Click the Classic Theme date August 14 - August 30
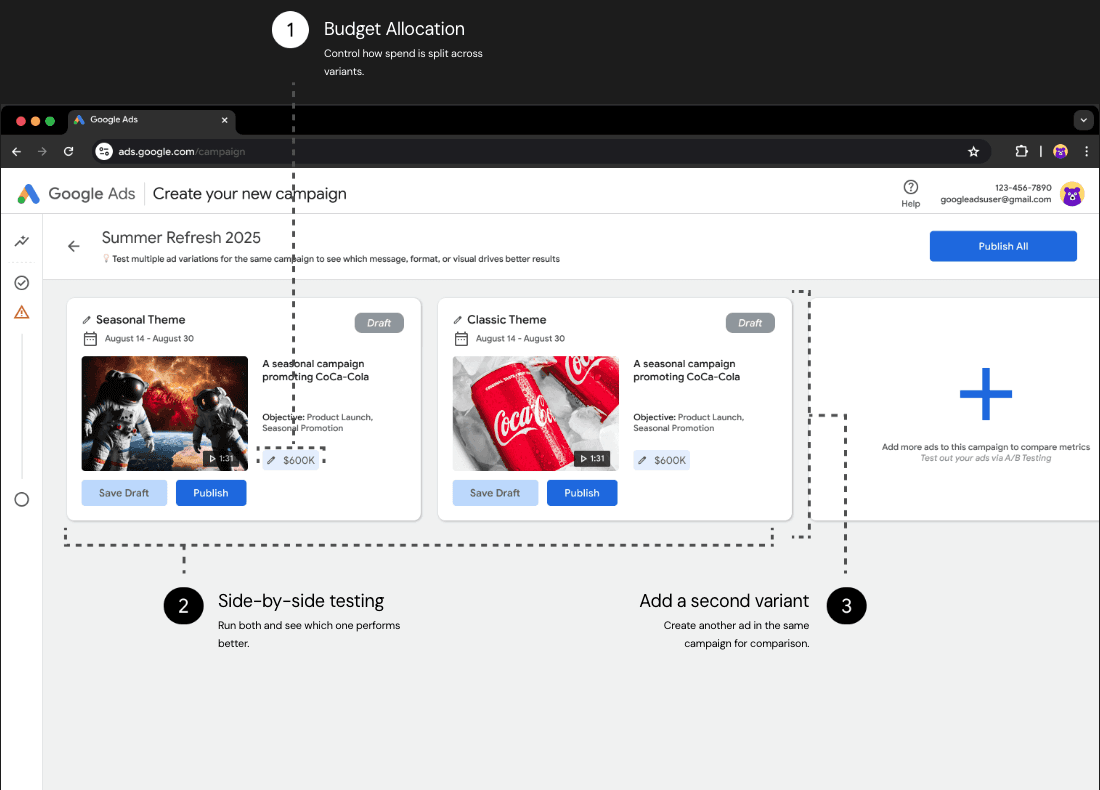The width and height of the screenshot is (1100, 790). click(x=521, y=339)
